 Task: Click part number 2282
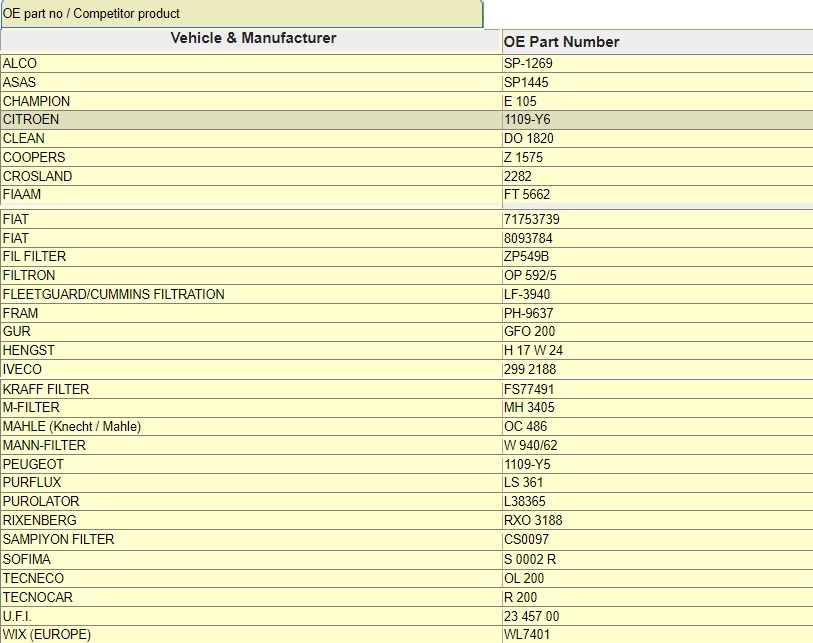coord(517,176)
